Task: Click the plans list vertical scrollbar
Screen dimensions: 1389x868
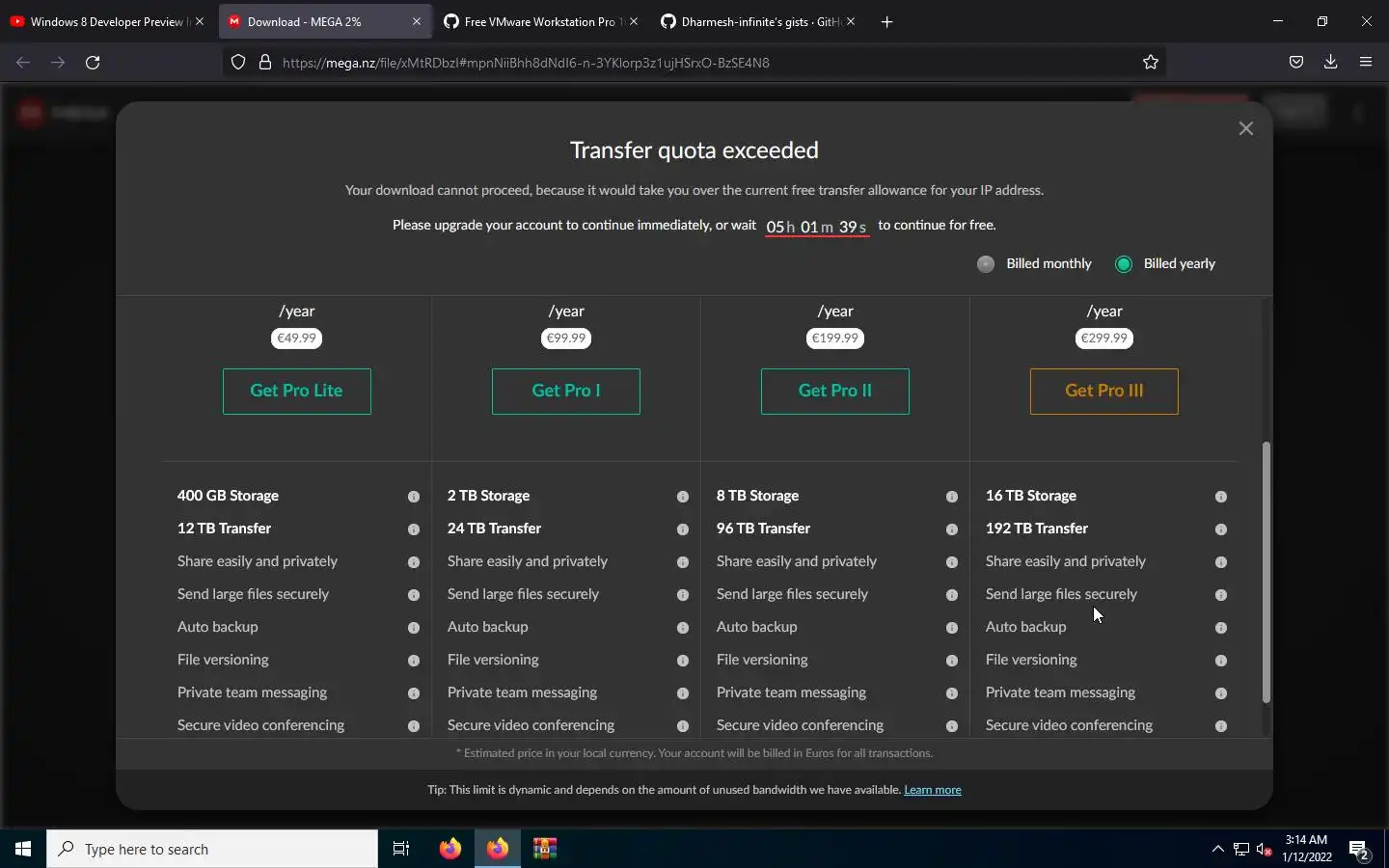Action: [1266, 573]
